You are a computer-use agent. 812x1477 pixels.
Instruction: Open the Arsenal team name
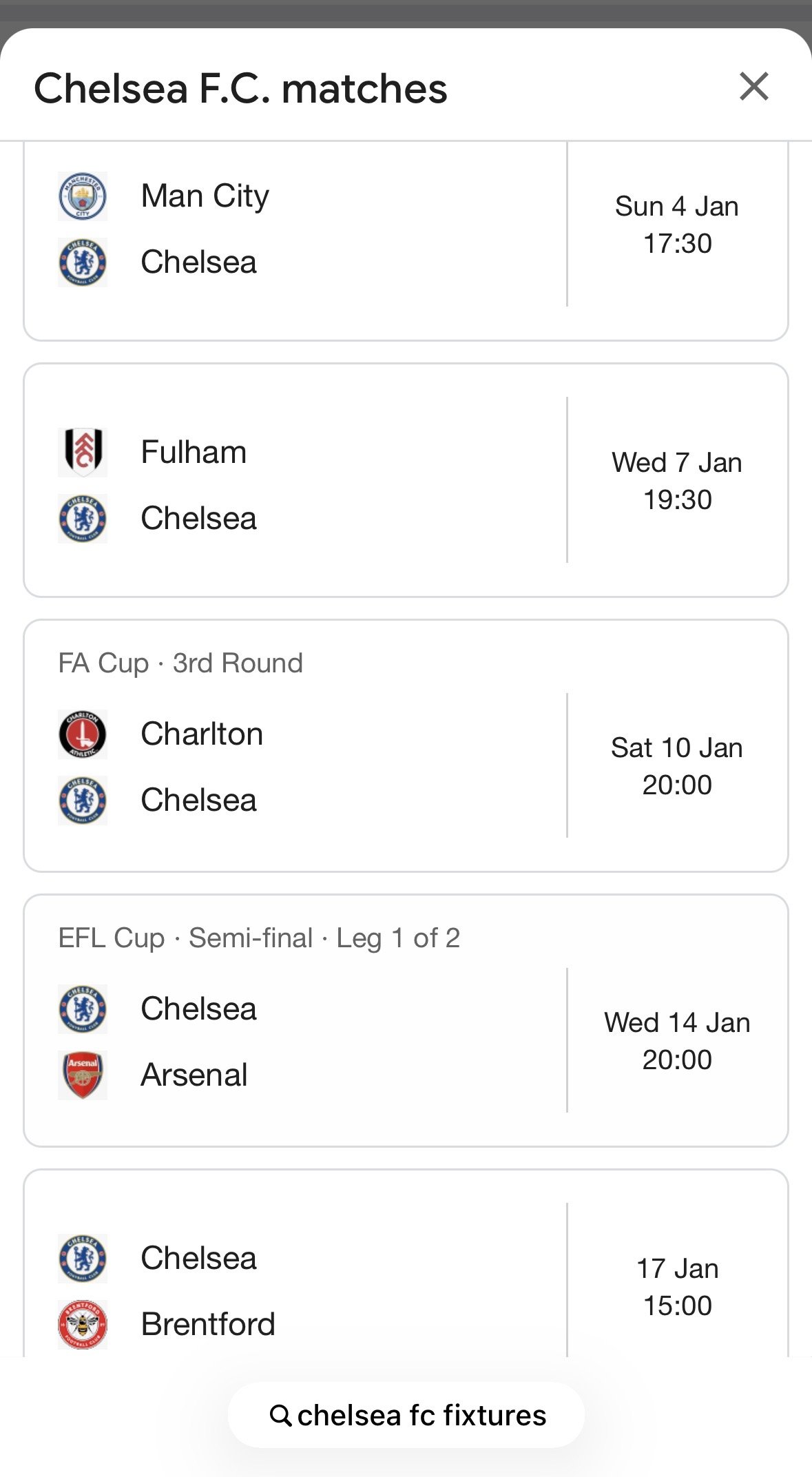click(194, 1075)
